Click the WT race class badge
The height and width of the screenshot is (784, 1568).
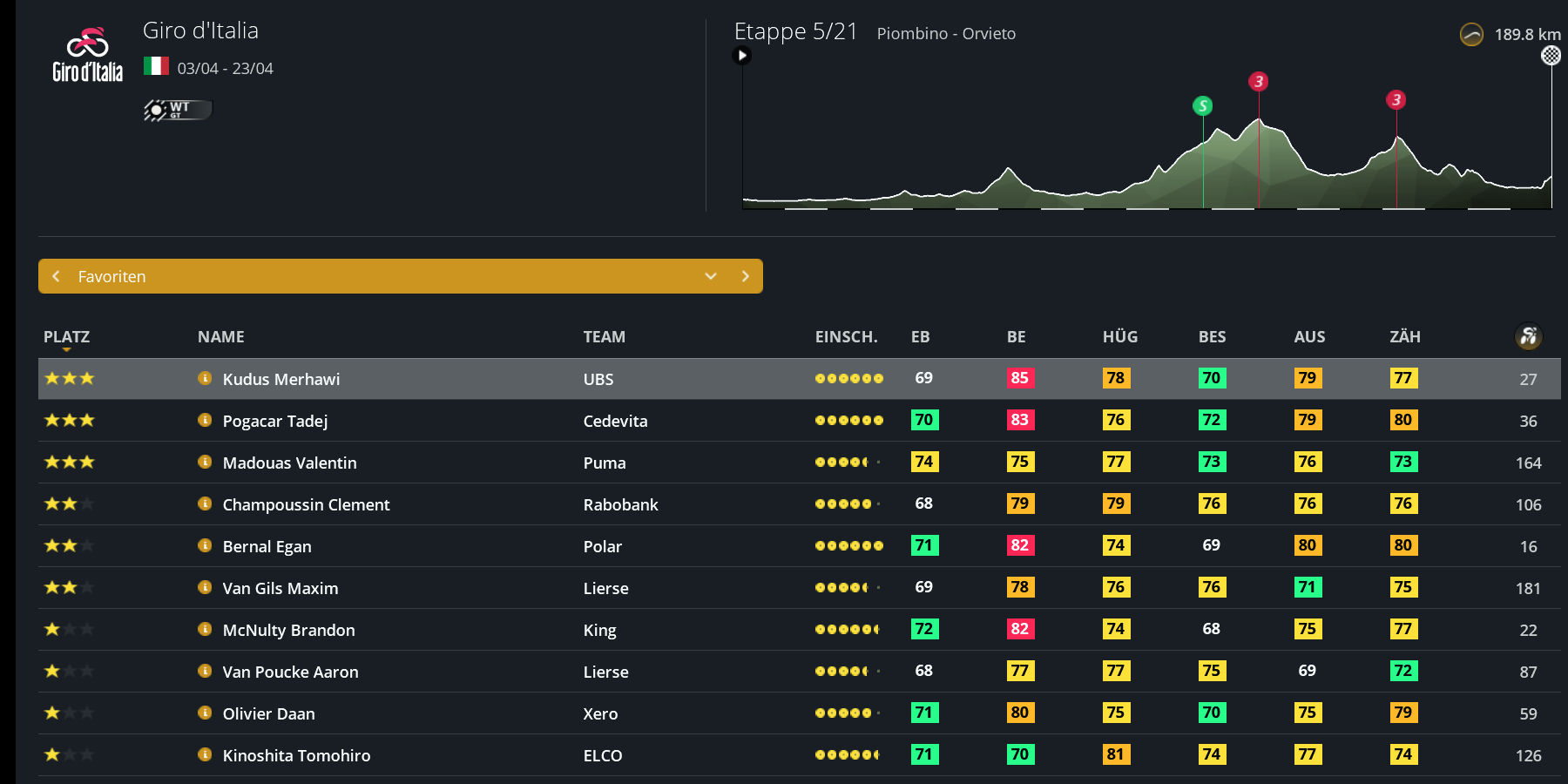point(177,110)
